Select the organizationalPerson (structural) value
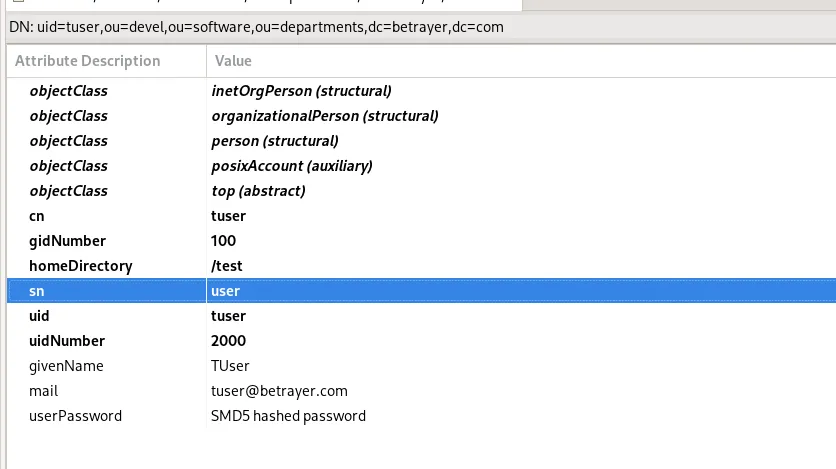This screenshot has height=469, width=836. tap(325, 116)
